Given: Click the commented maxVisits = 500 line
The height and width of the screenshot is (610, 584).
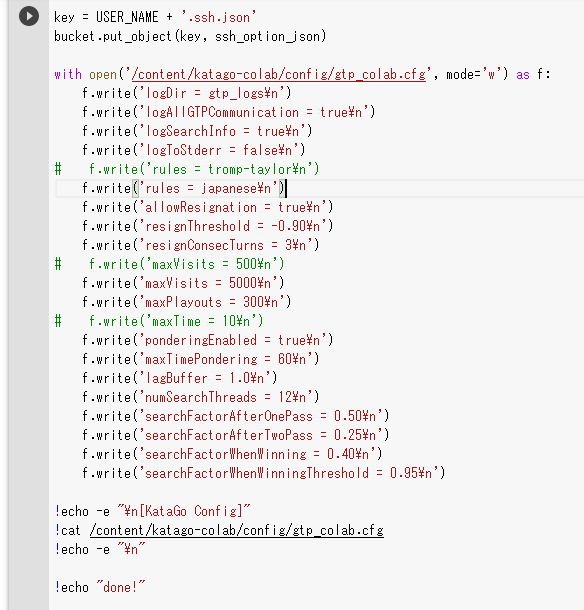Looking at the screenshot, I should [x=170, y=264].
